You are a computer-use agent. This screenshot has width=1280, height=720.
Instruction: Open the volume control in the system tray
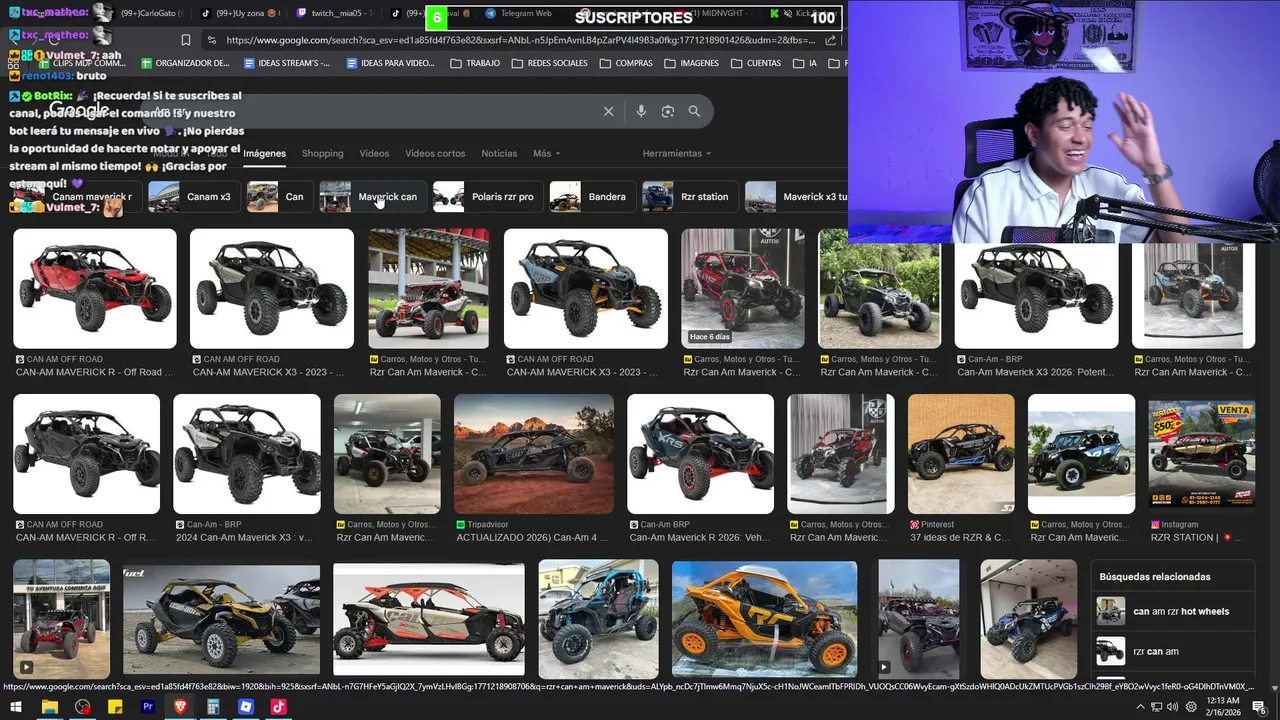coord(1173,707)
